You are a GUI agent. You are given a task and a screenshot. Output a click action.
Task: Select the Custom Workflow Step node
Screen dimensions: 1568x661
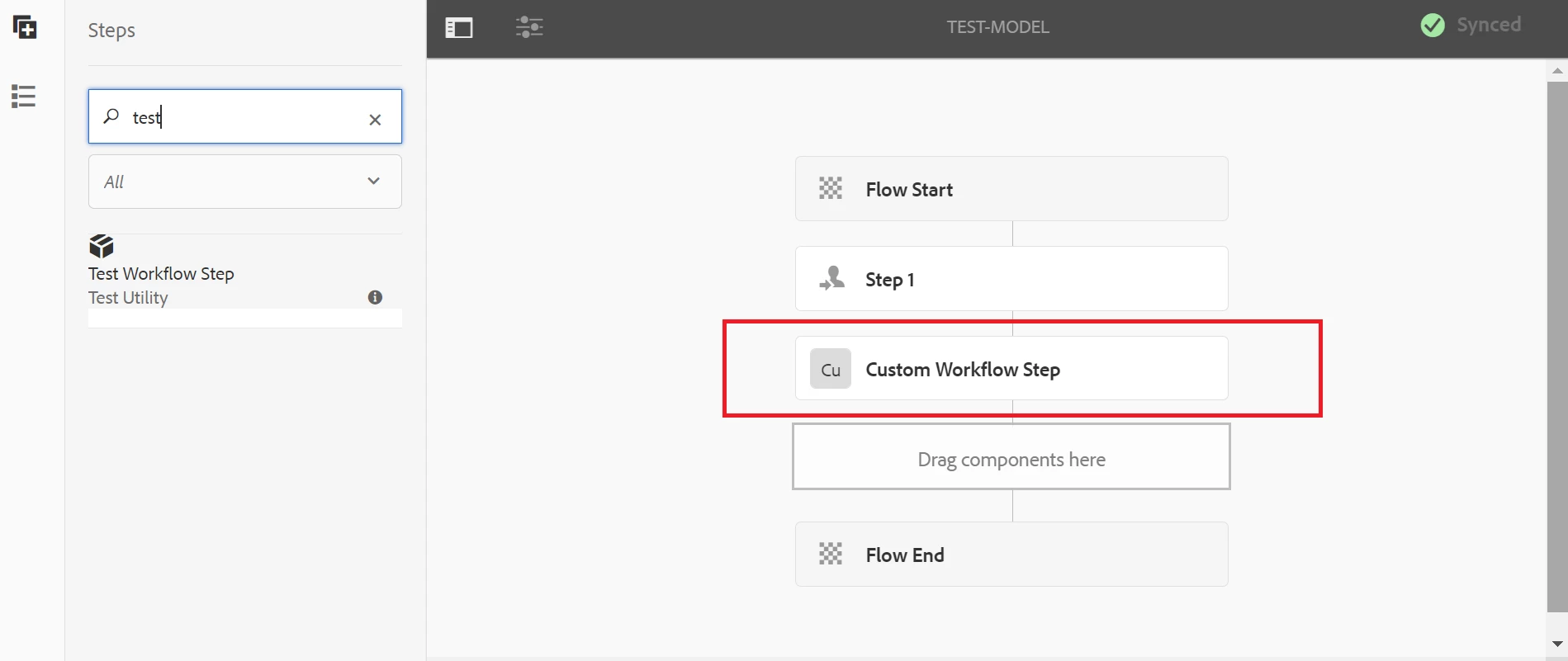[x=1011, y=368]
